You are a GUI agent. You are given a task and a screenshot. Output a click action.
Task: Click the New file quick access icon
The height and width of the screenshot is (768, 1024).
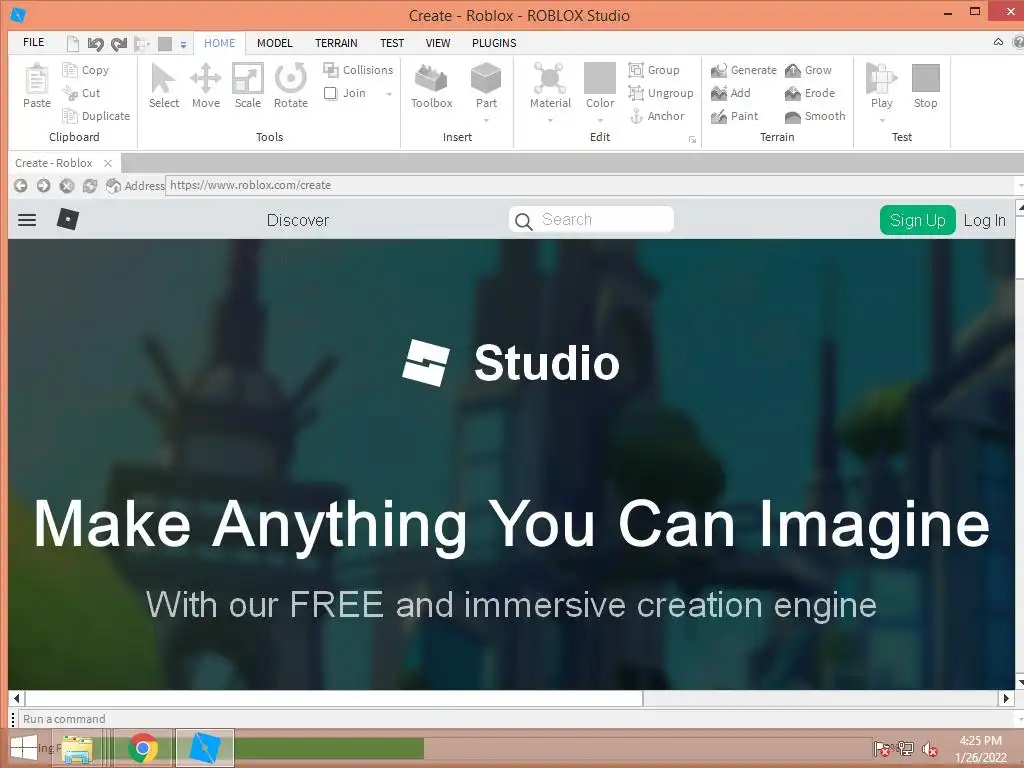(x=73, y=44)
